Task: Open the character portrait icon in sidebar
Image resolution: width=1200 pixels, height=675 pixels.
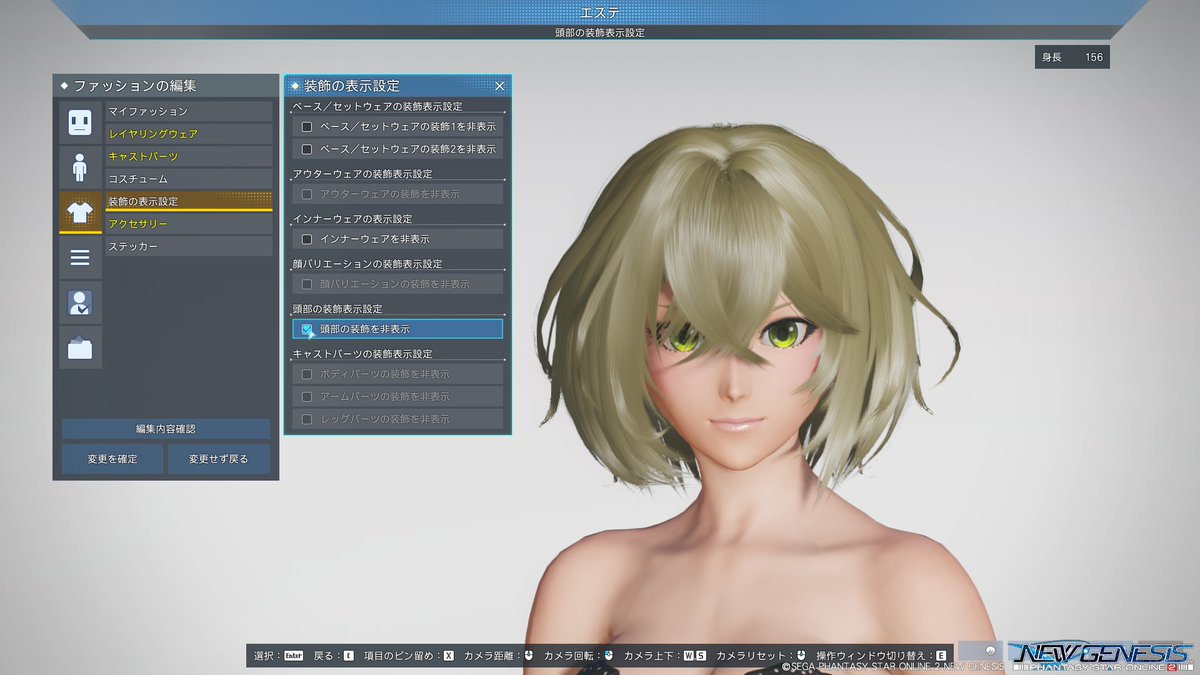Action: coord(80,302)
